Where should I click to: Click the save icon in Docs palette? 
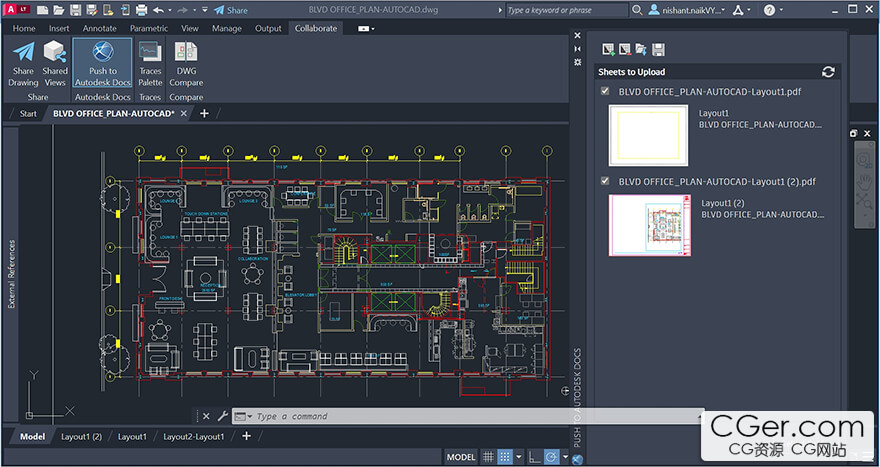(x=658, y=49)
